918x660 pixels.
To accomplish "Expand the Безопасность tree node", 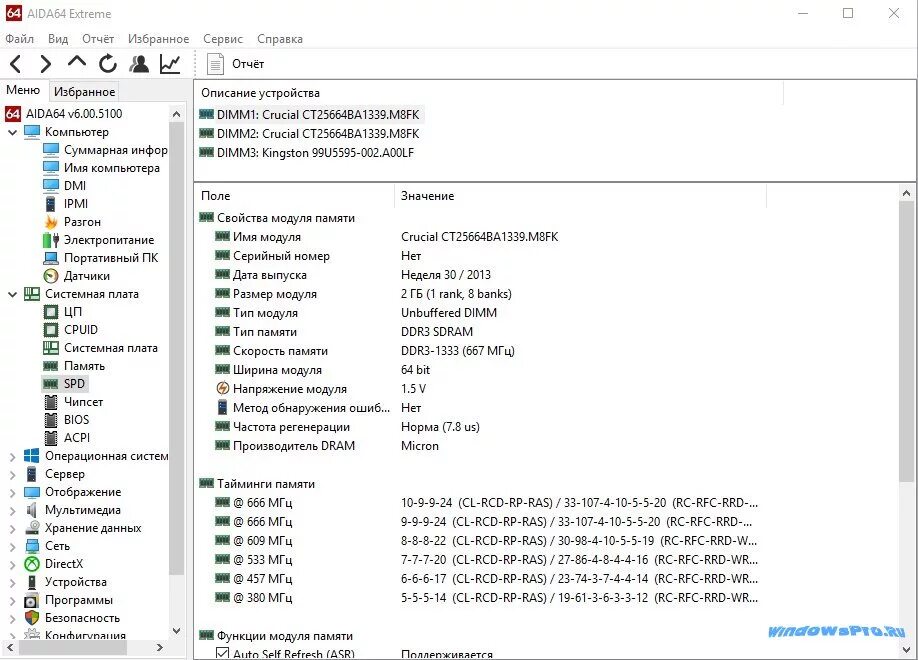I will [12, 619].
